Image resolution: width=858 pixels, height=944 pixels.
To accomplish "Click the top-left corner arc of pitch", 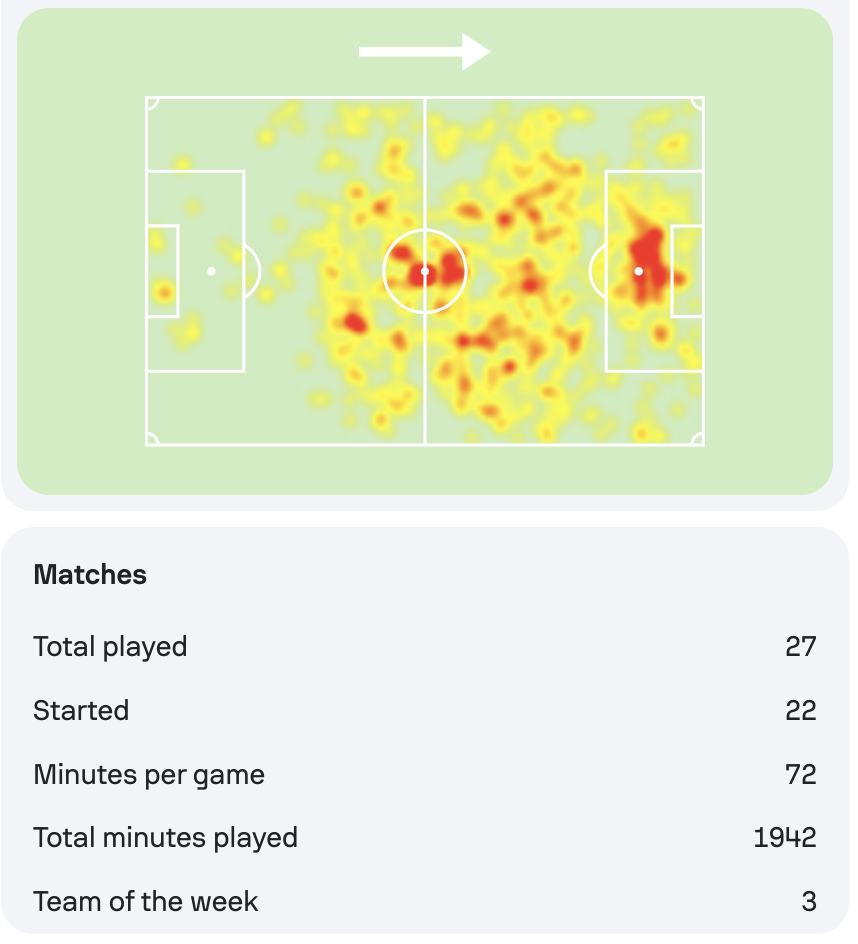I will (x=153, y=104).
